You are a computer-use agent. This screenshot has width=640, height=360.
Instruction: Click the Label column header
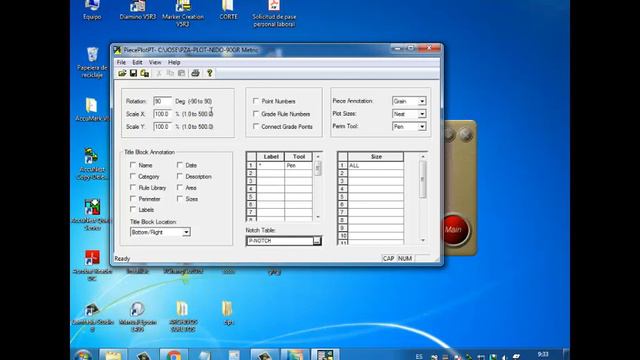click(x=271, y=157)
